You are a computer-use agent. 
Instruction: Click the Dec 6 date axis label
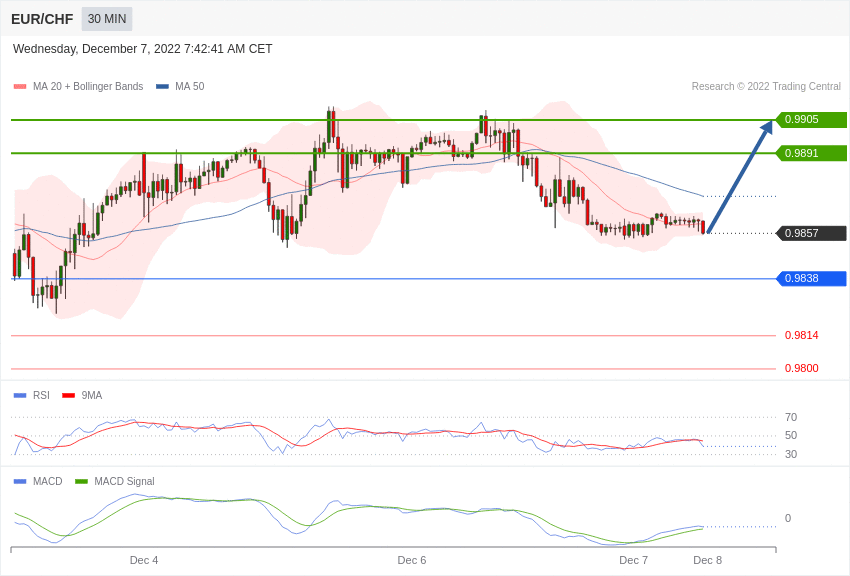412,560
